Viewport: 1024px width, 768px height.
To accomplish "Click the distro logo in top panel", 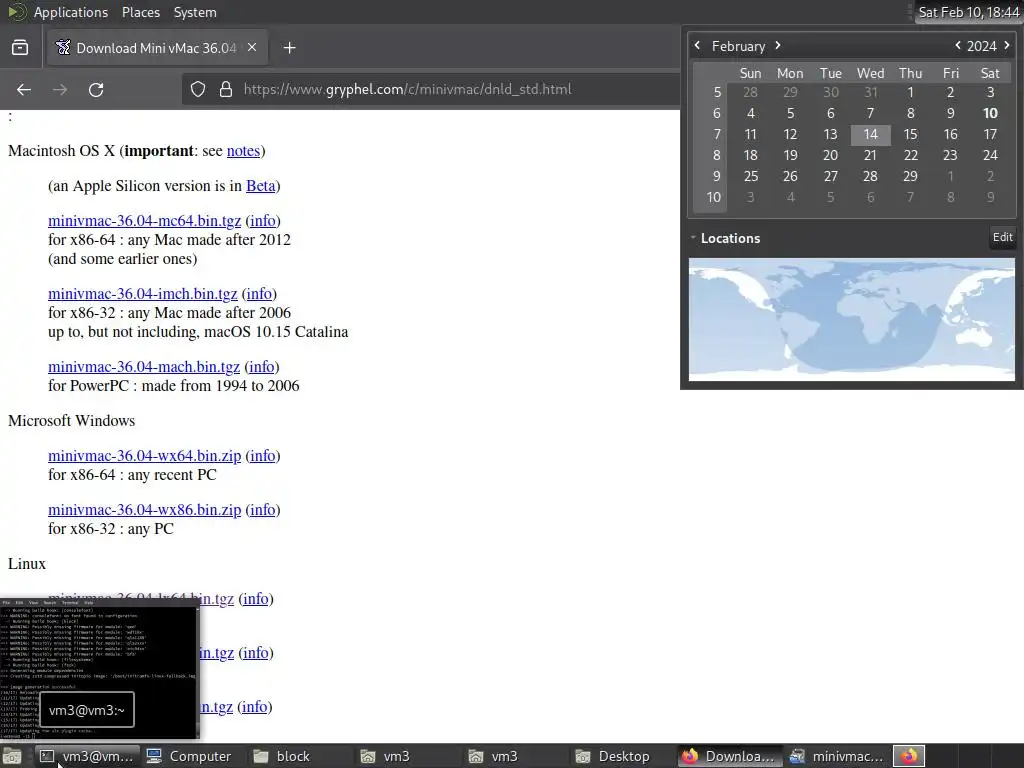I will [17, 12].
